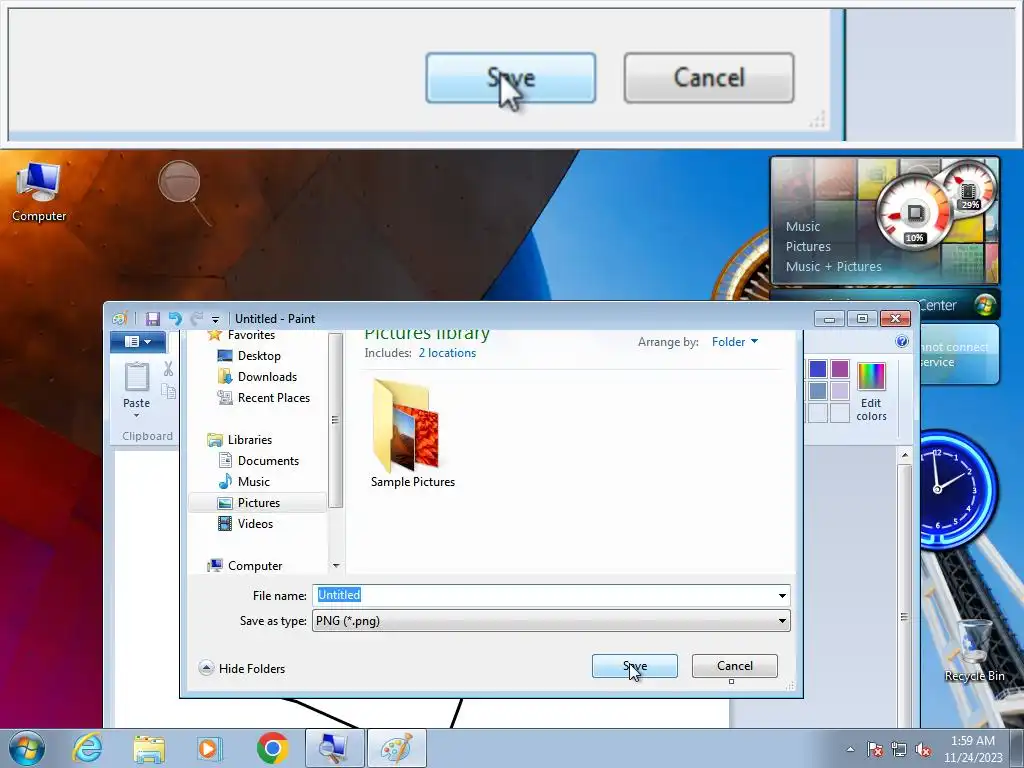Image resolution: width=1024 pixels, height=768 pixels.
Task: Open the Customize Quick Access Toolbar arrow
Action: click(215, 319)
